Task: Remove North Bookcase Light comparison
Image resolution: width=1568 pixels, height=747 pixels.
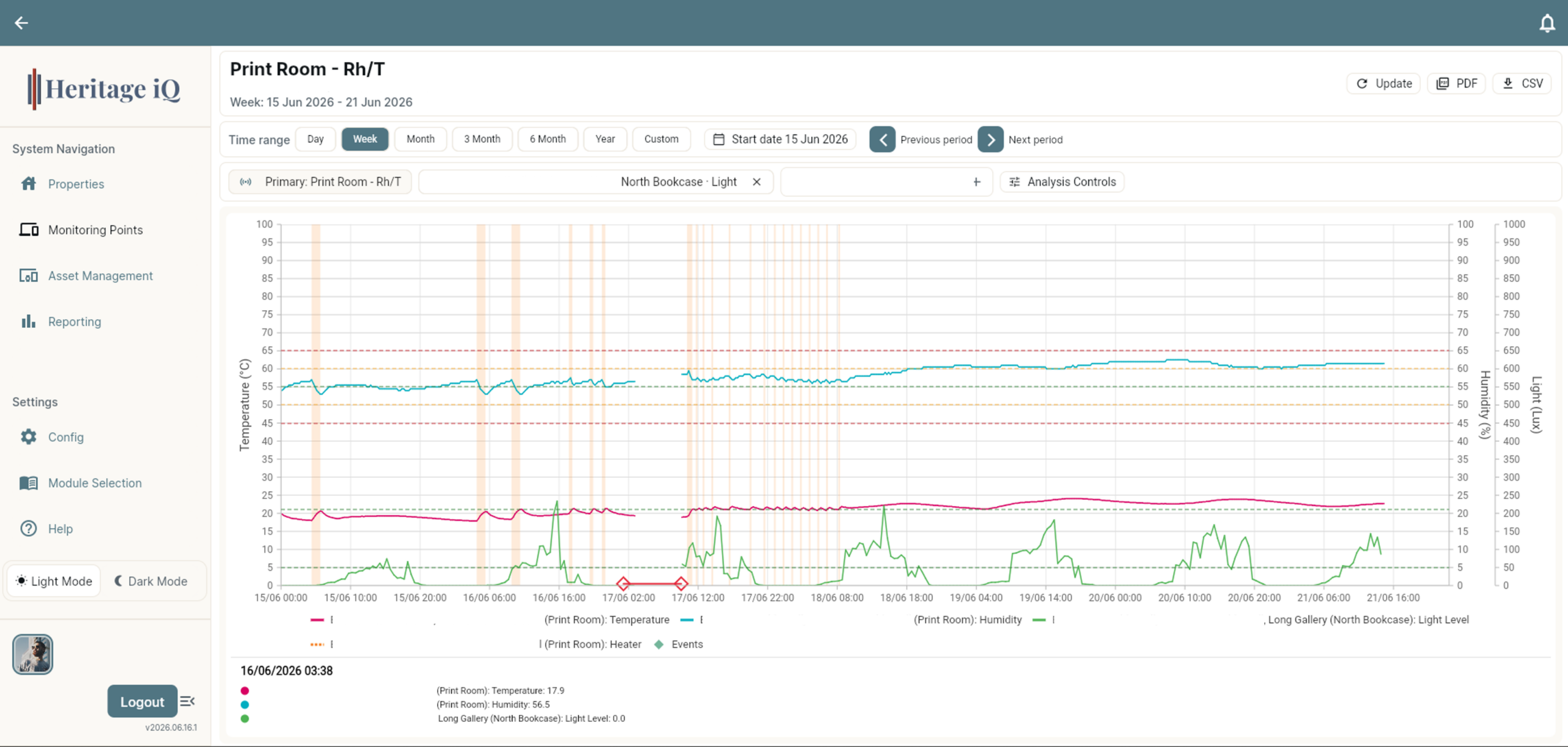Action: [x=756, y=182]
